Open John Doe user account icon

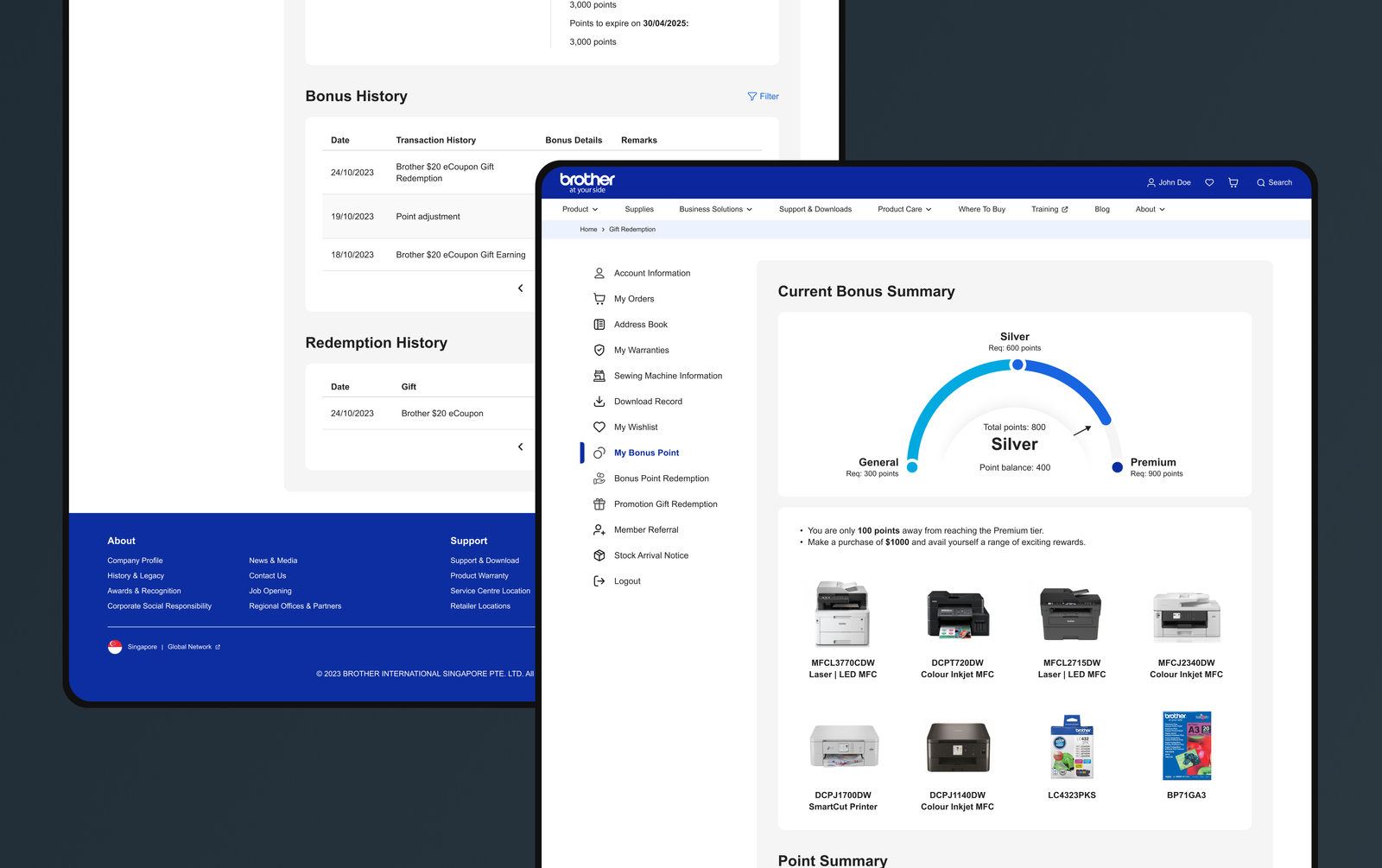(x=1151, y=183)
